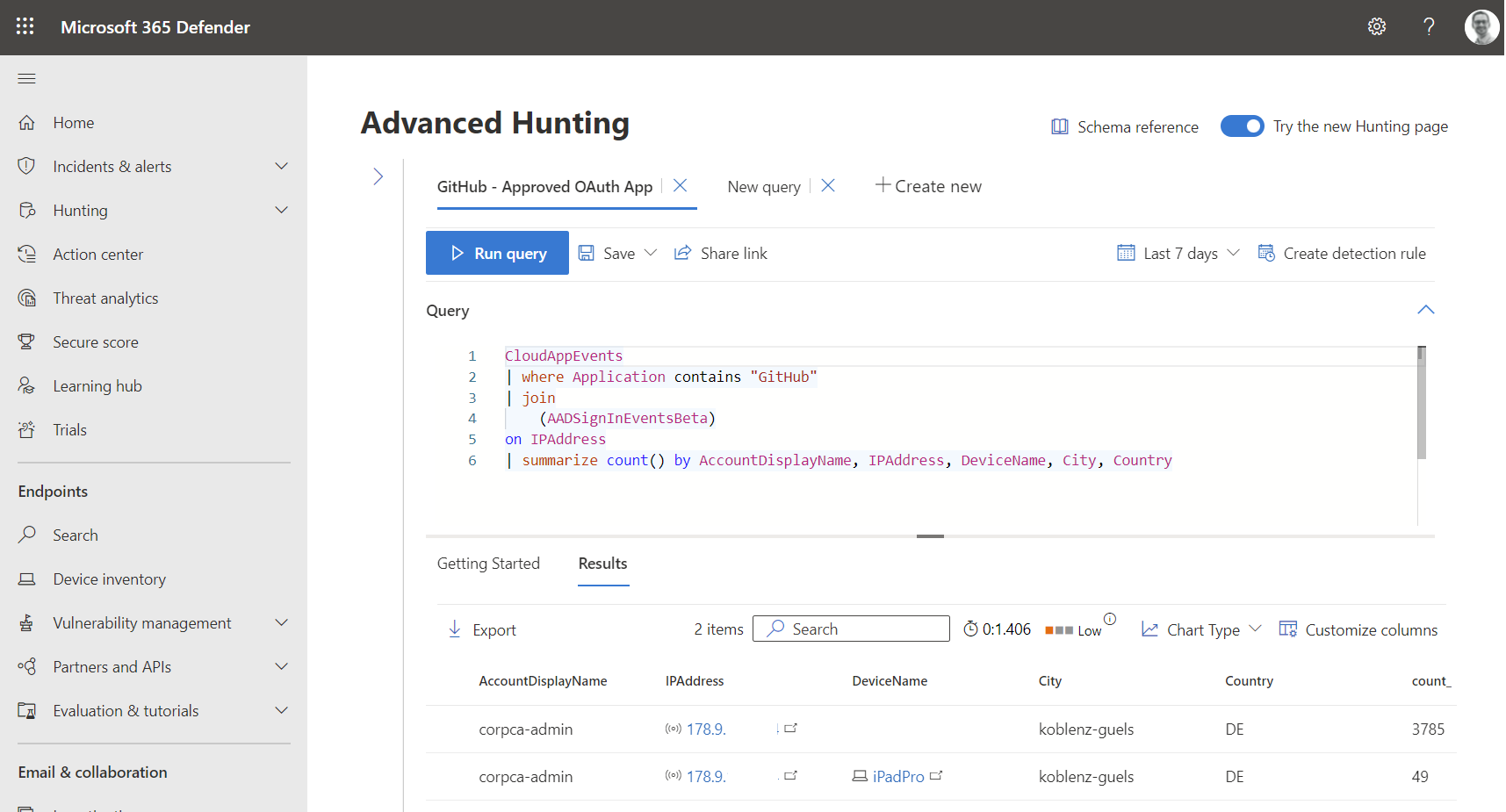Open the app launcher waffle icon
Image resolution: width=1506 pixels, height=812 pixels.
click(x=25, y=26)
